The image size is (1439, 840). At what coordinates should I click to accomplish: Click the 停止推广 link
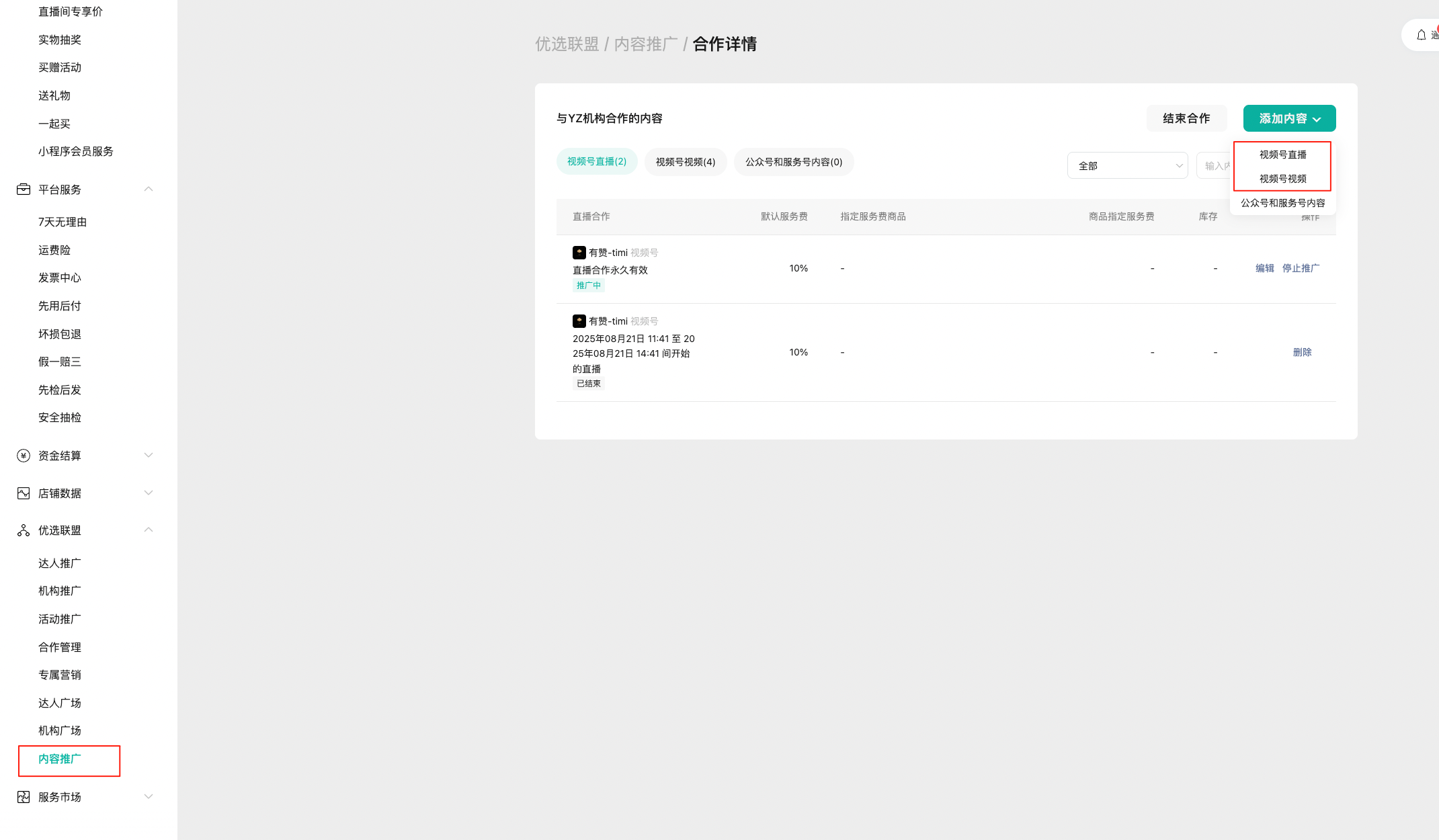pos(1300,268)
